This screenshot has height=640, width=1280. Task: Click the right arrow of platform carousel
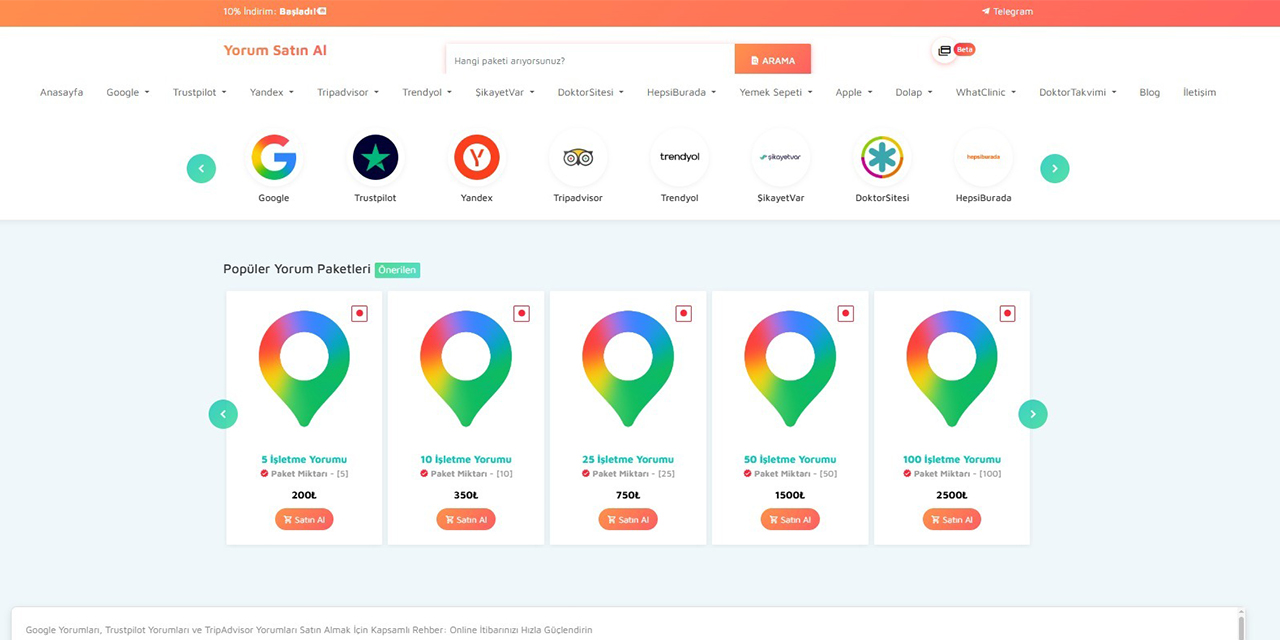click(x=1055, y=168)
